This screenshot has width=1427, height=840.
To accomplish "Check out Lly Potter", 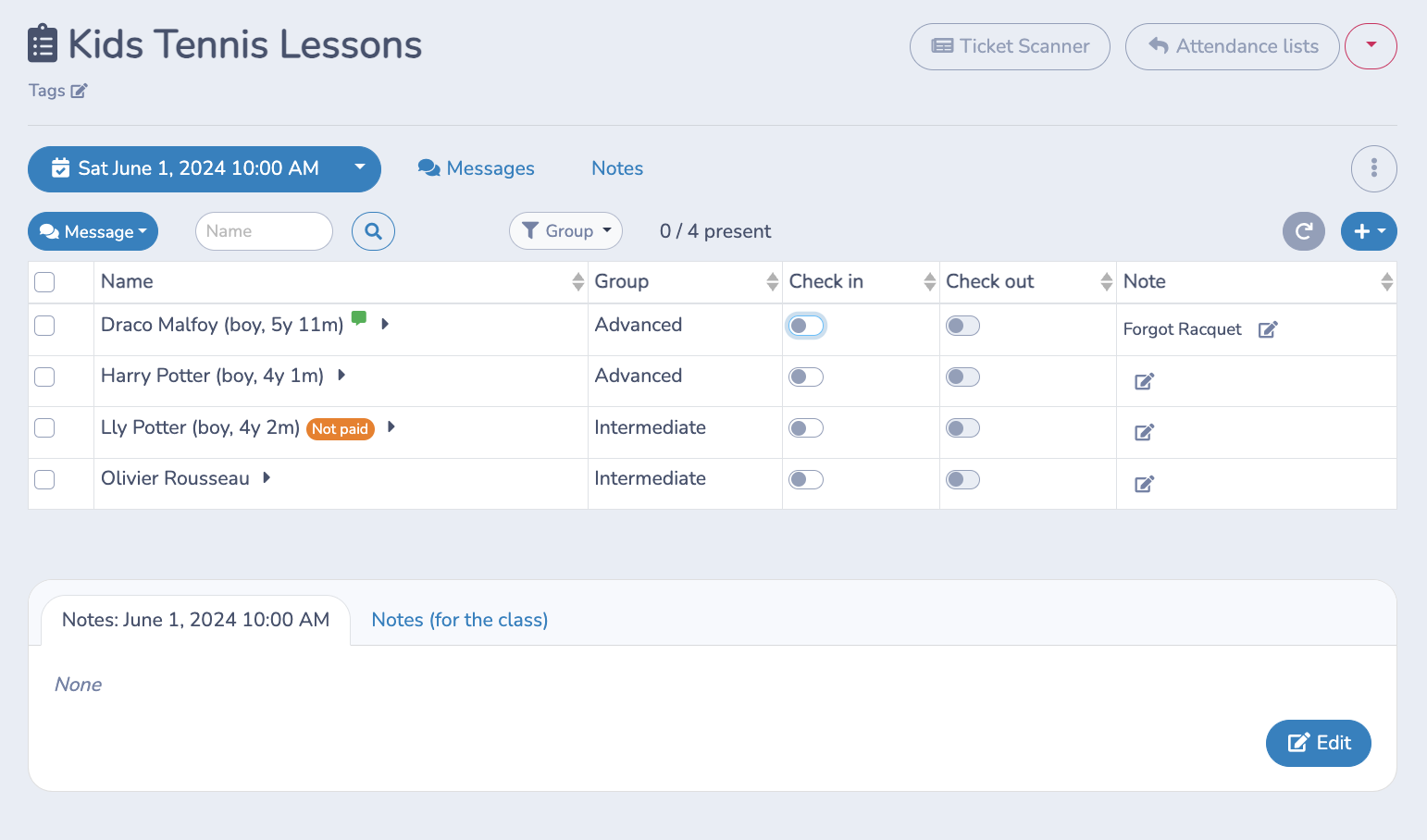I will click(x=962, y=427).
